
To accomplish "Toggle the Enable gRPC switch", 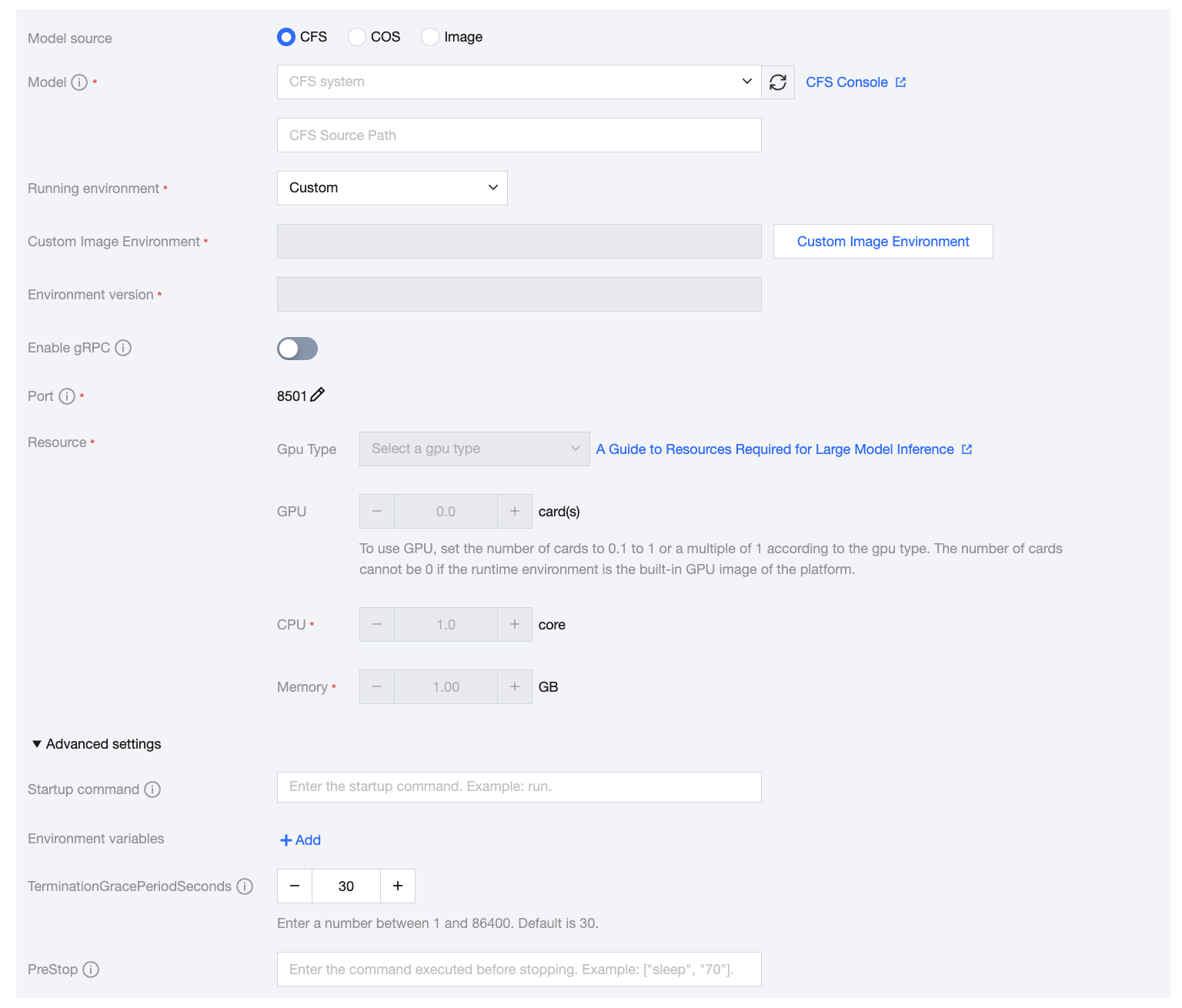I will pyautogui.click(x=297, y=349).
